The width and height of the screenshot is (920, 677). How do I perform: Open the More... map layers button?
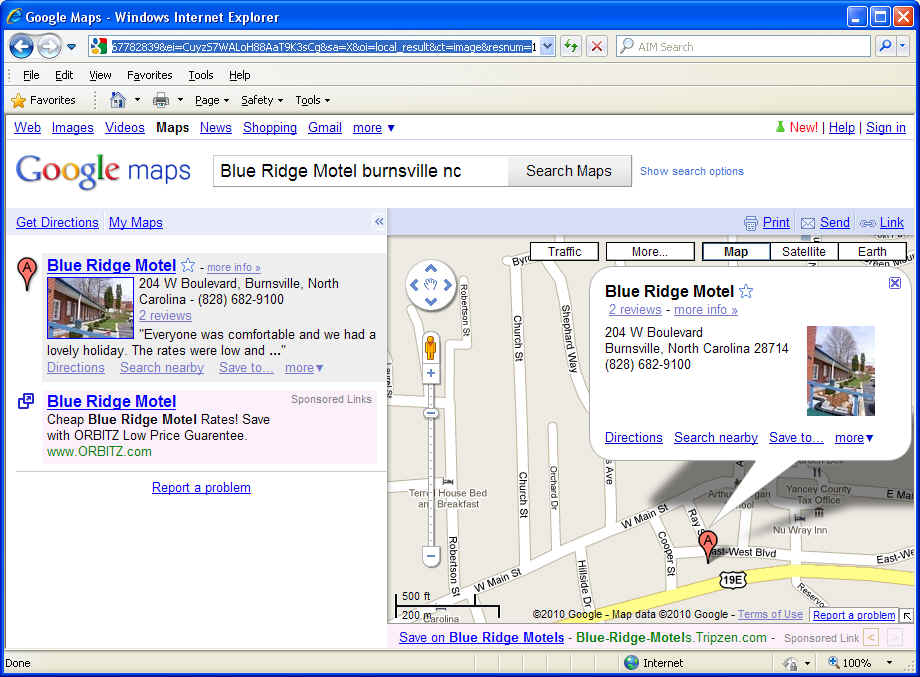pos(650,252)
